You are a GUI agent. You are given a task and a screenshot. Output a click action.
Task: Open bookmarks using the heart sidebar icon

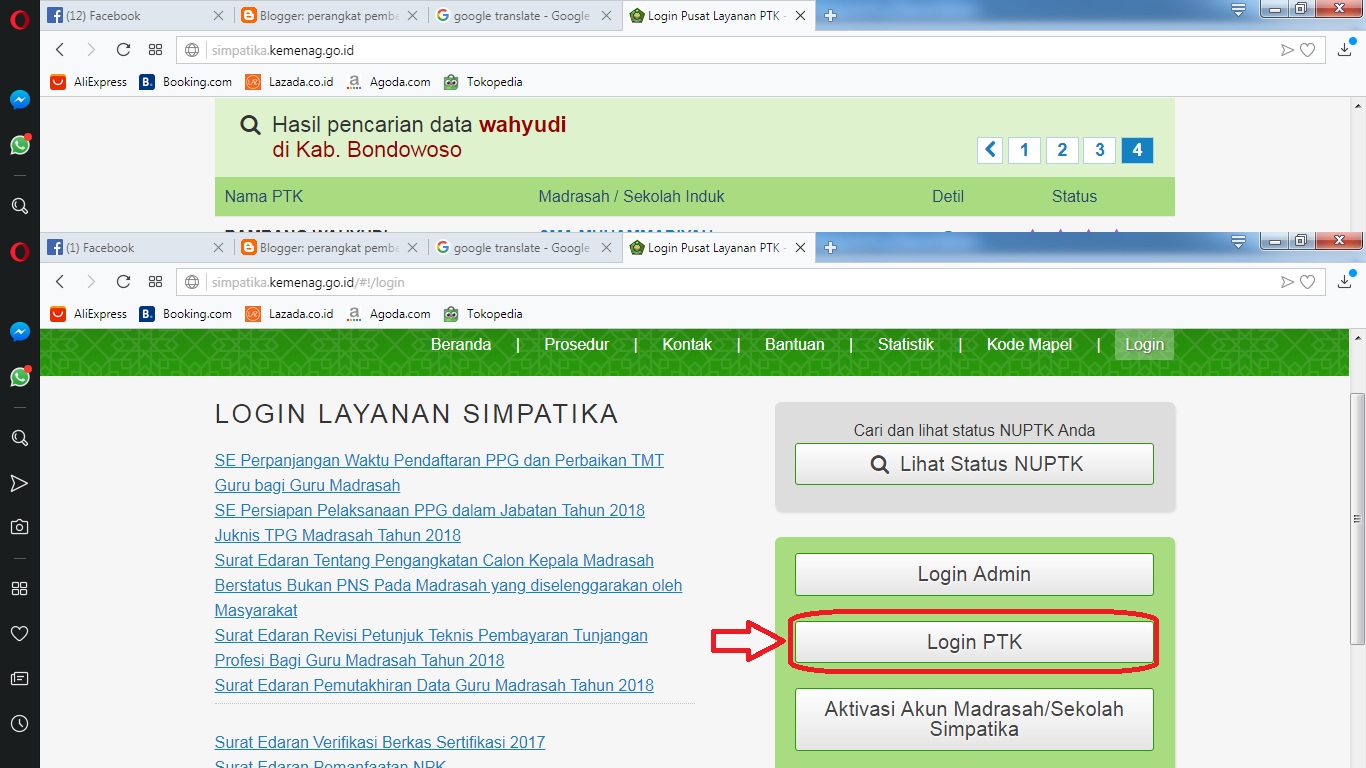pos(20,633)
